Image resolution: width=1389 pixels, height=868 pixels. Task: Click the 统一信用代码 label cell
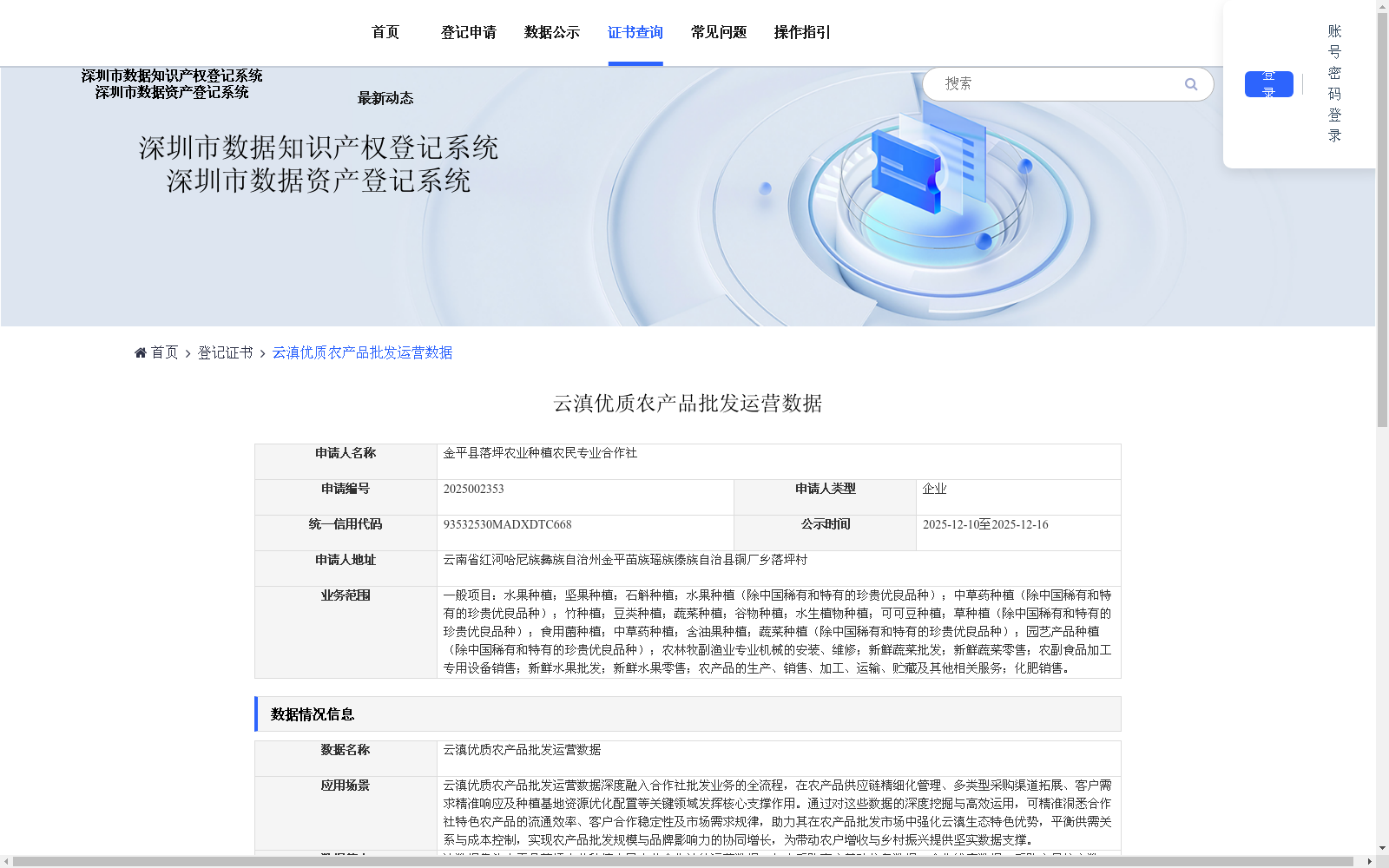[x=346, y=533]
